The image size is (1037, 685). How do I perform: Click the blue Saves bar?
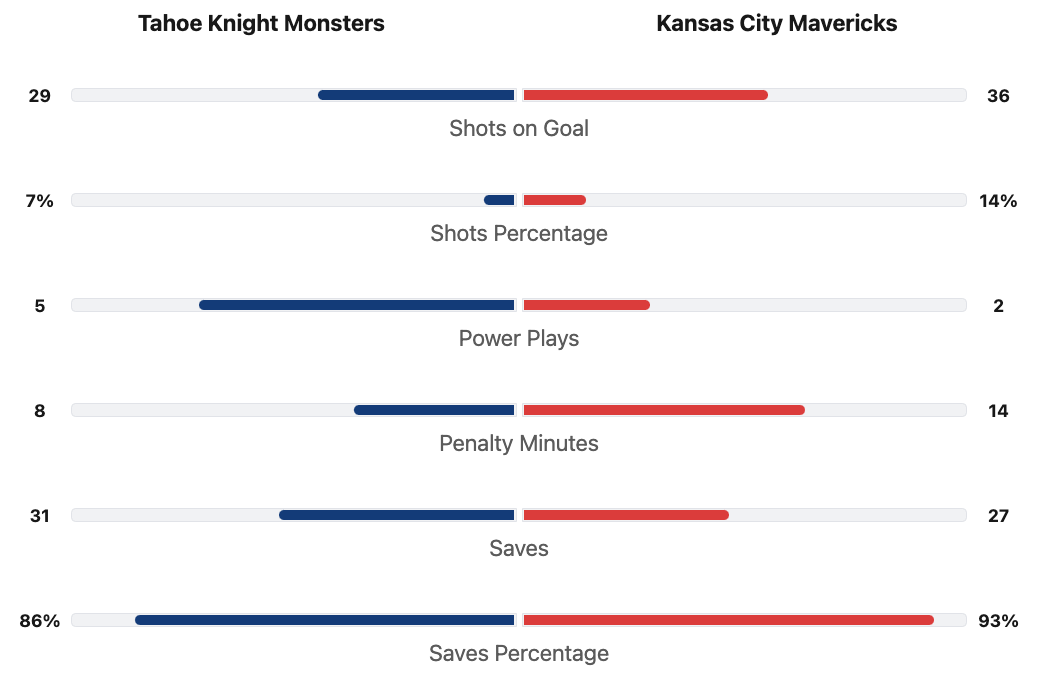397,515
